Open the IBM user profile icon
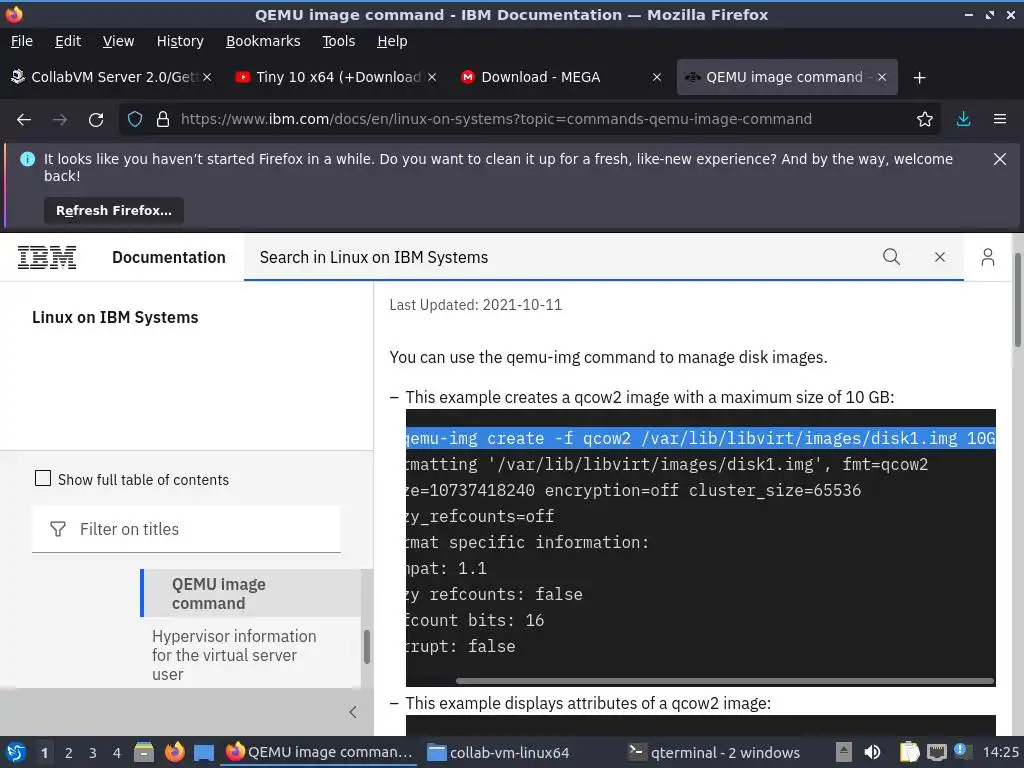This screenshot has height=768, width=1024. 987,257
